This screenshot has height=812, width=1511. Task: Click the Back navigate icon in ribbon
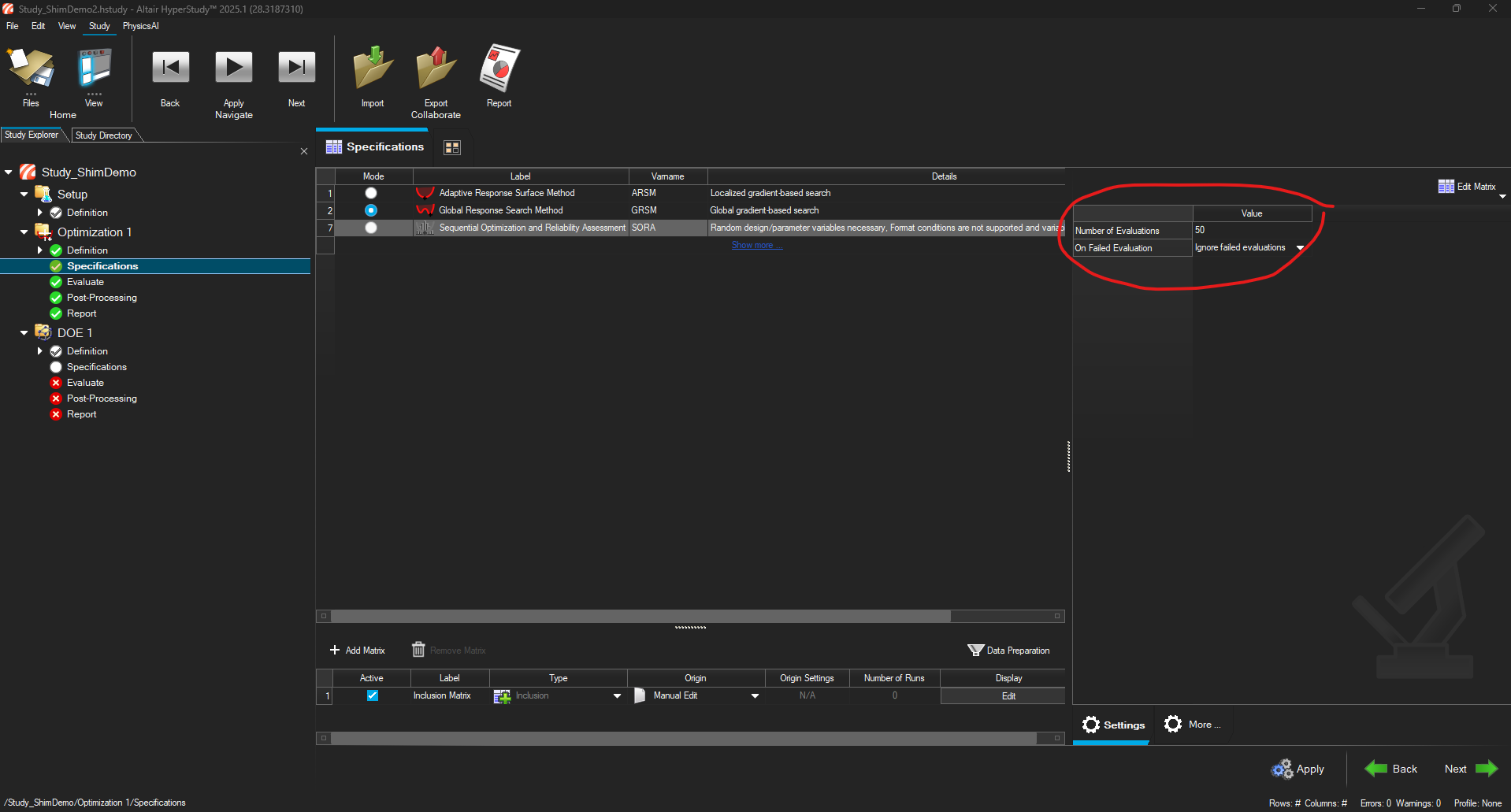(x=170, y=68)
